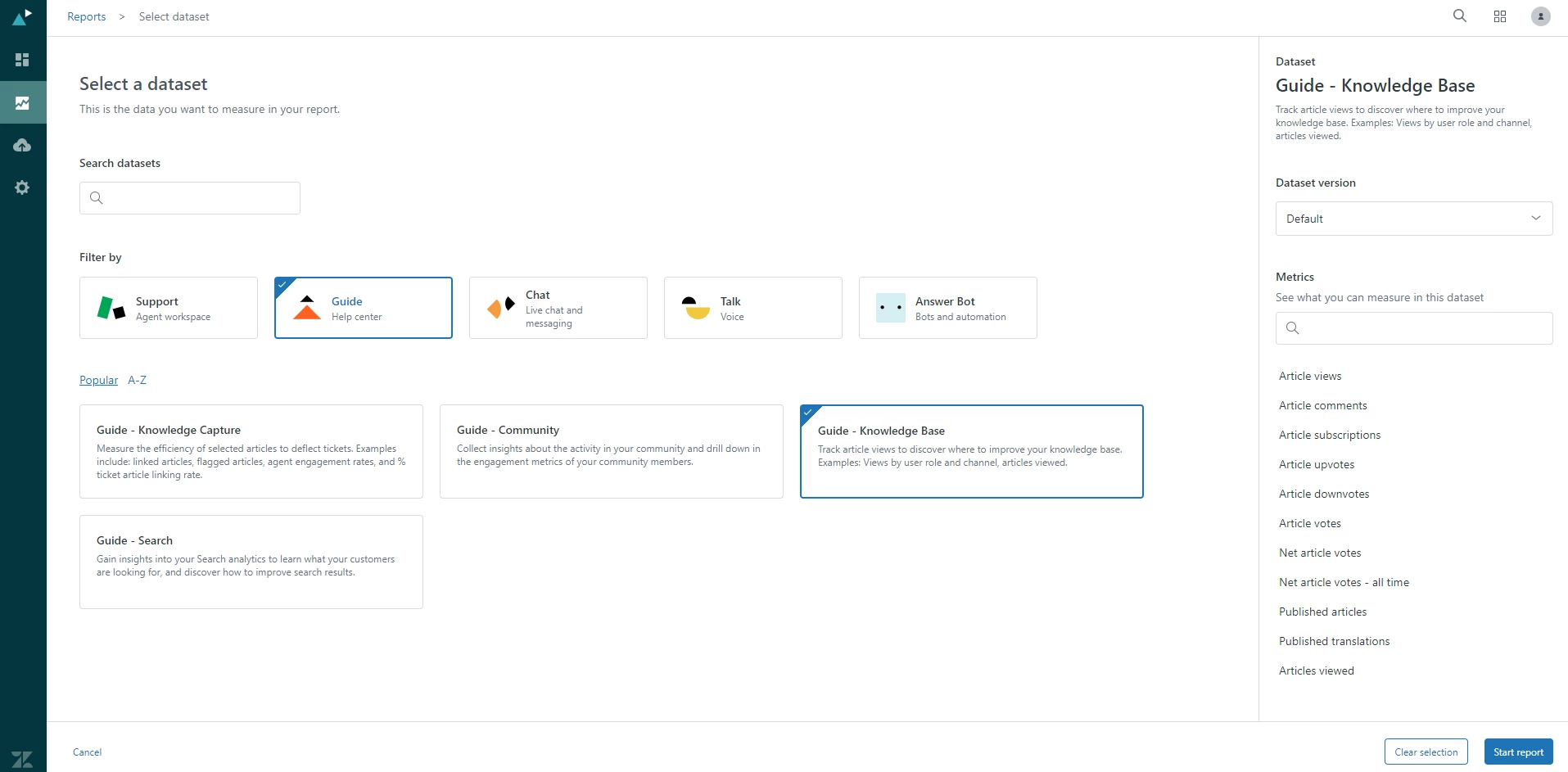The image size is (1568, 772).
Task: Go back to Reports breadcrumb
Action: 87,16
